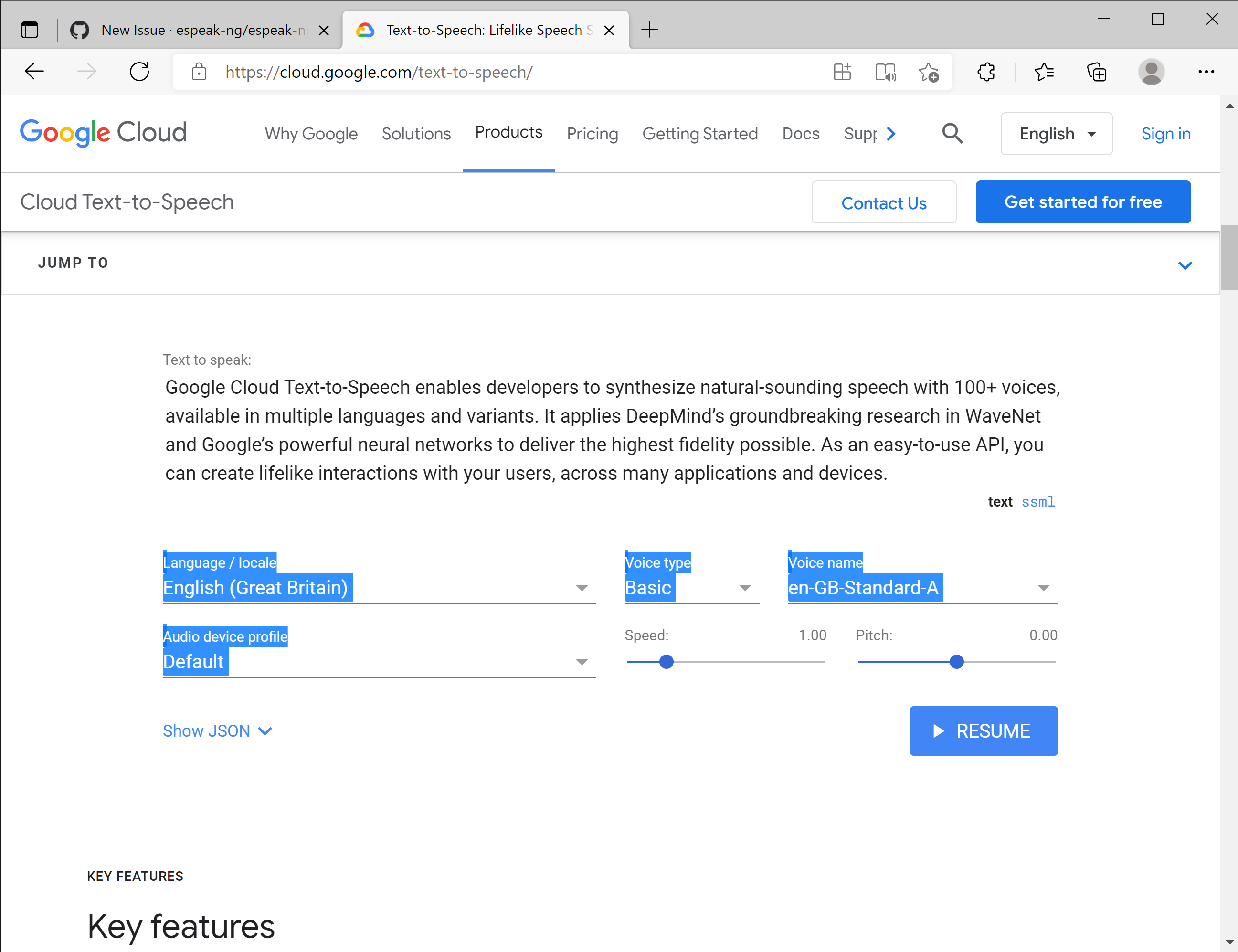Close the GitHub New Issue tab
Screen dimensions: 1238x952
[324, 30]
